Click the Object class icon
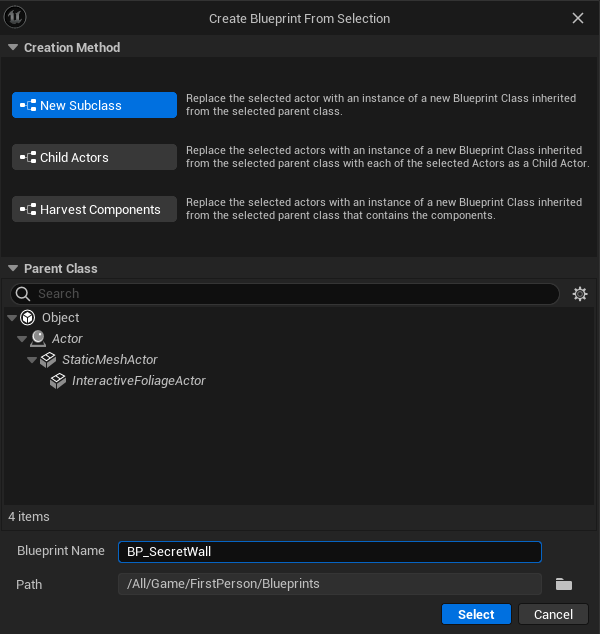The image size is (600, 634). click(28, 318)
